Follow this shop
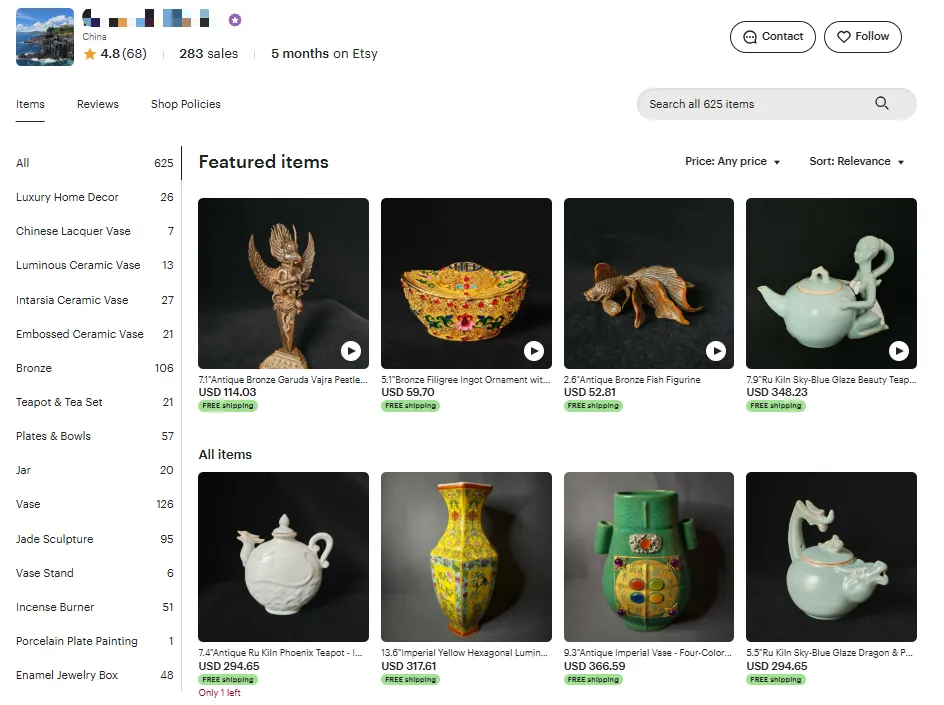Image resolution: width=944 pixels, height=705 pixels. point(863,37)
